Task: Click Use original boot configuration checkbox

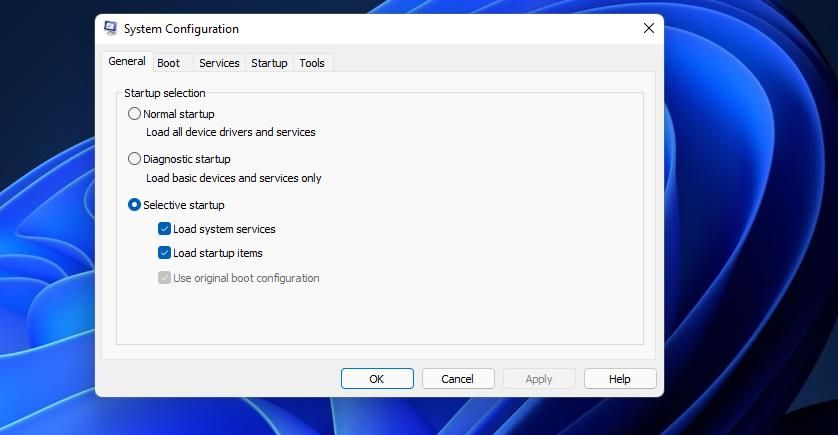Action: pyautogui.click(x=164, y=278)
